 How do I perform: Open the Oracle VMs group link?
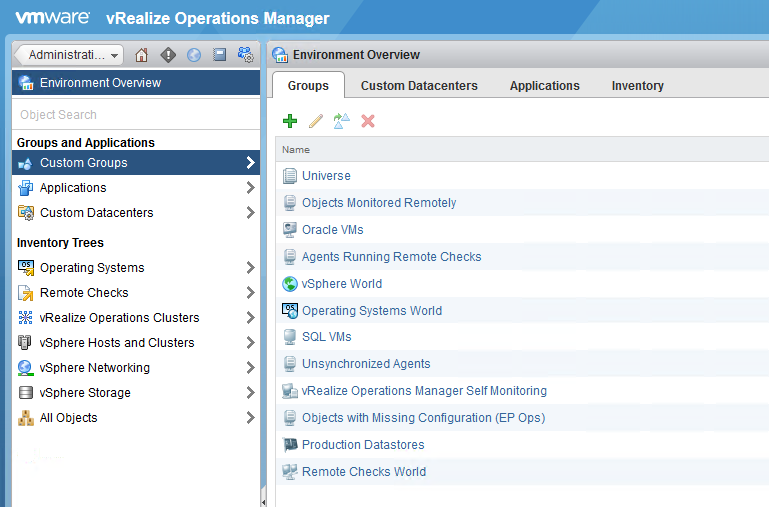(x=333, y=229)
